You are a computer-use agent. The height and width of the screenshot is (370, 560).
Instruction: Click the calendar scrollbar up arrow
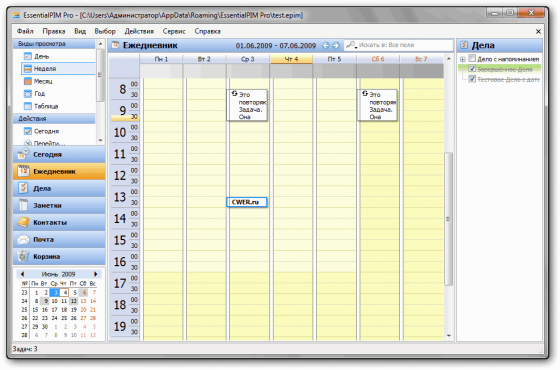point(449,59)
